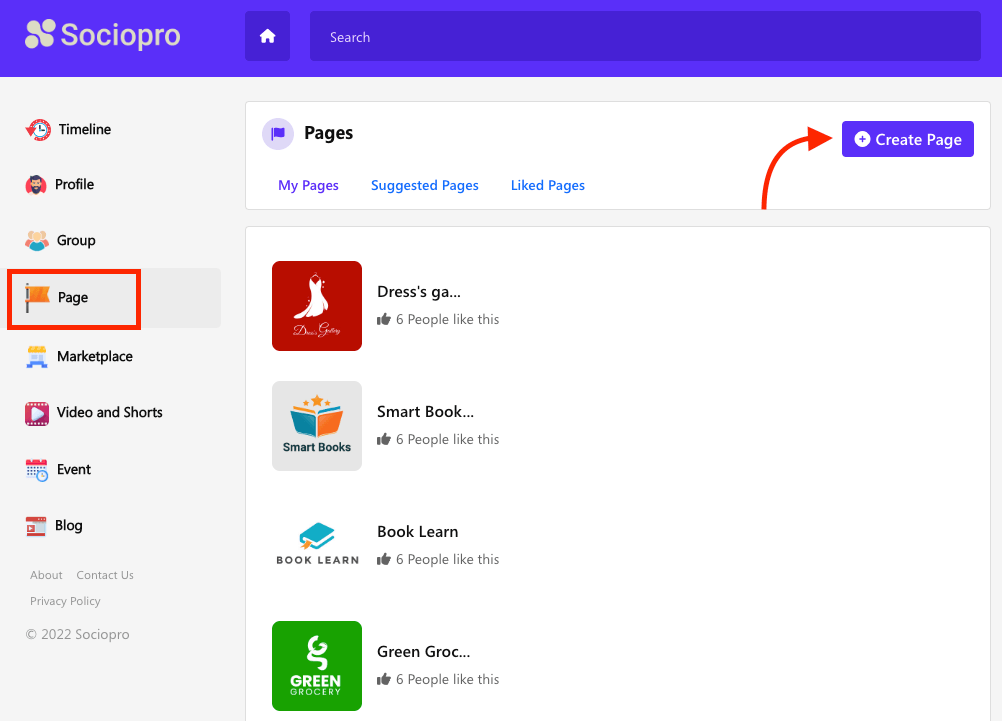Open the Privacy Policy link
The width and height of the screenshot is (1002, 721).
coord(65,601)
